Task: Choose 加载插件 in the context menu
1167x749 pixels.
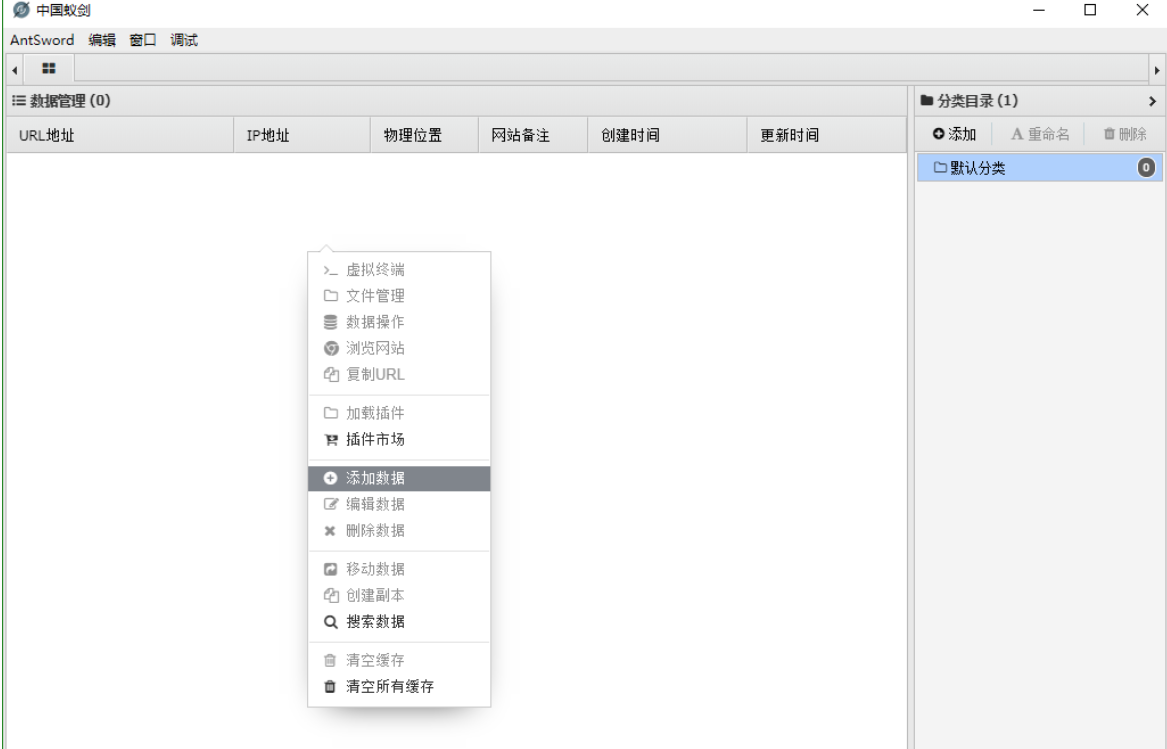Action: pyautogui.click(x=399, y=413)
